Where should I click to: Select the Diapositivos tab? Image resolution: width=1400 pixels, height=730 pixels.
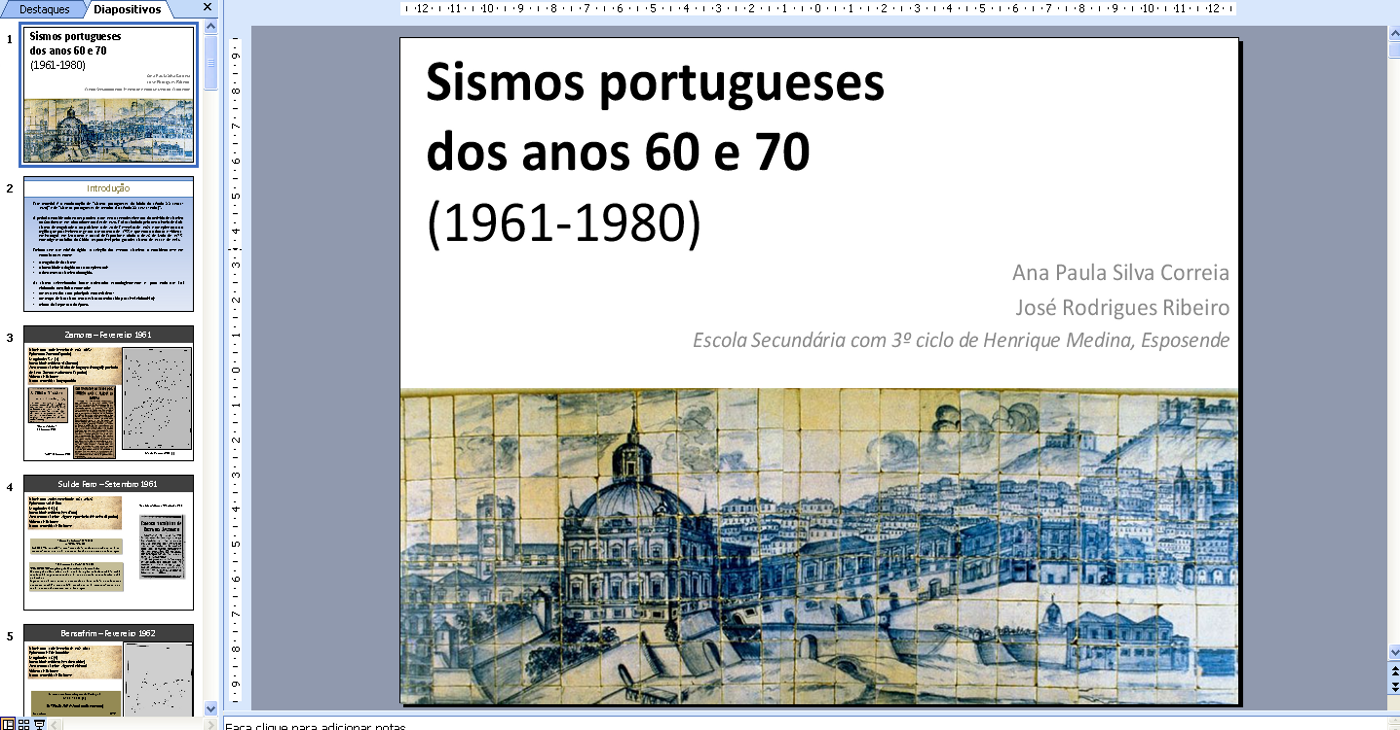pos(126,9)
